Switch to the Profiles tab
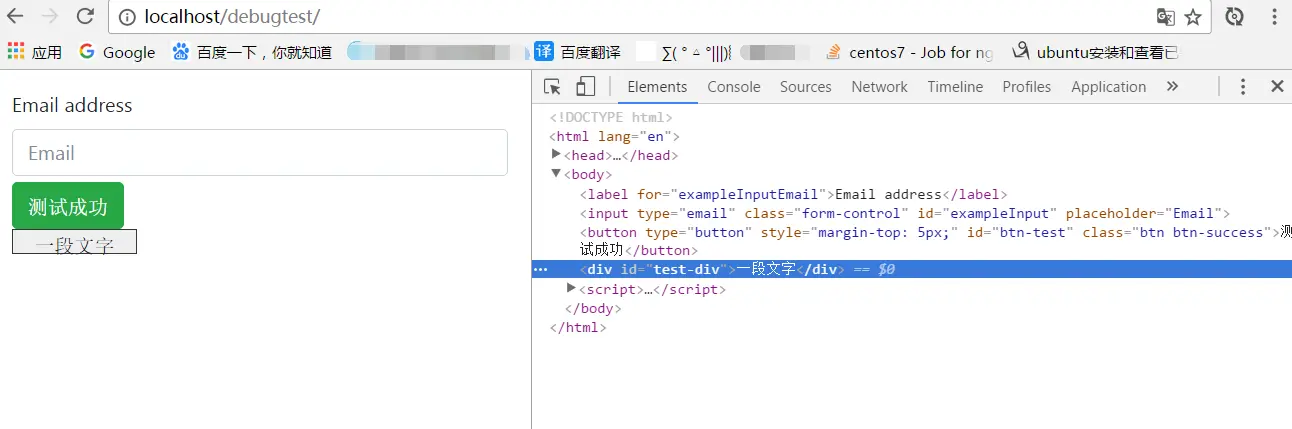The width and height of the screenshot is (1292, 429). tap(1027, 87)
